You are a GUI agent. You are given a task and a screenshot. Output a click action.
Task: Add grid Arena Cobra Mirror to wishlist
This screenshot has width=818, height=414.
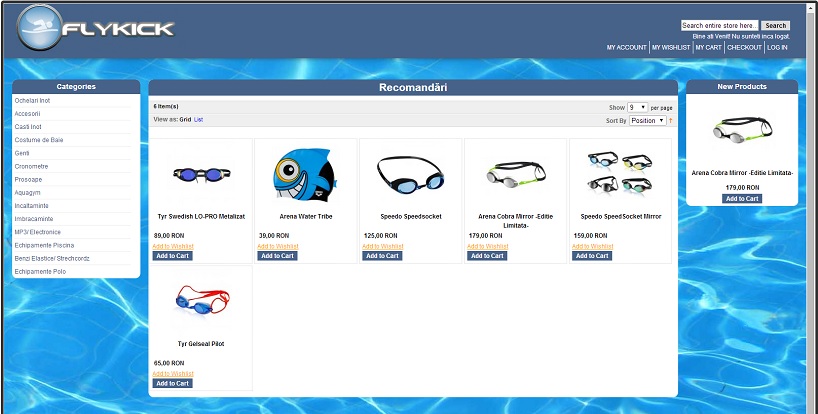click(487, 246)
